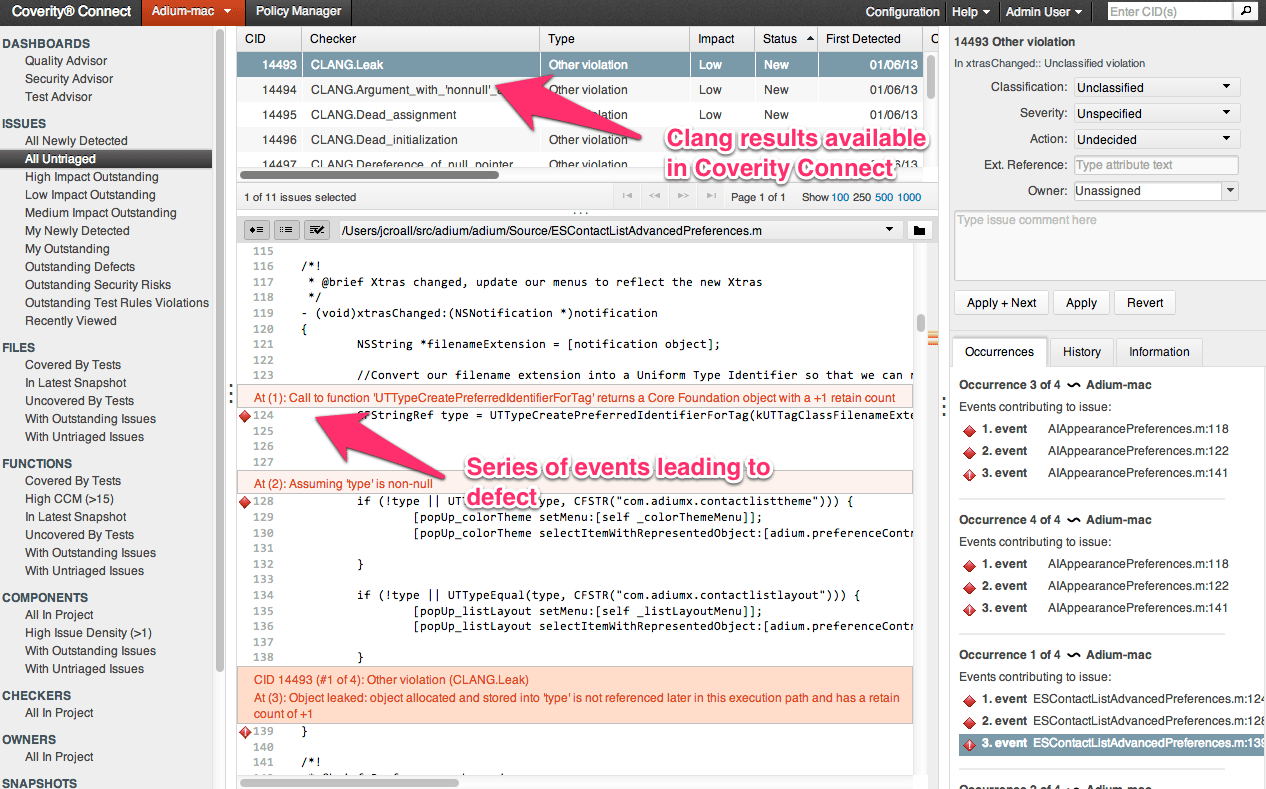Open Quality Advisor dashboard
This screenshot has width=1266, height=789.
66,61
